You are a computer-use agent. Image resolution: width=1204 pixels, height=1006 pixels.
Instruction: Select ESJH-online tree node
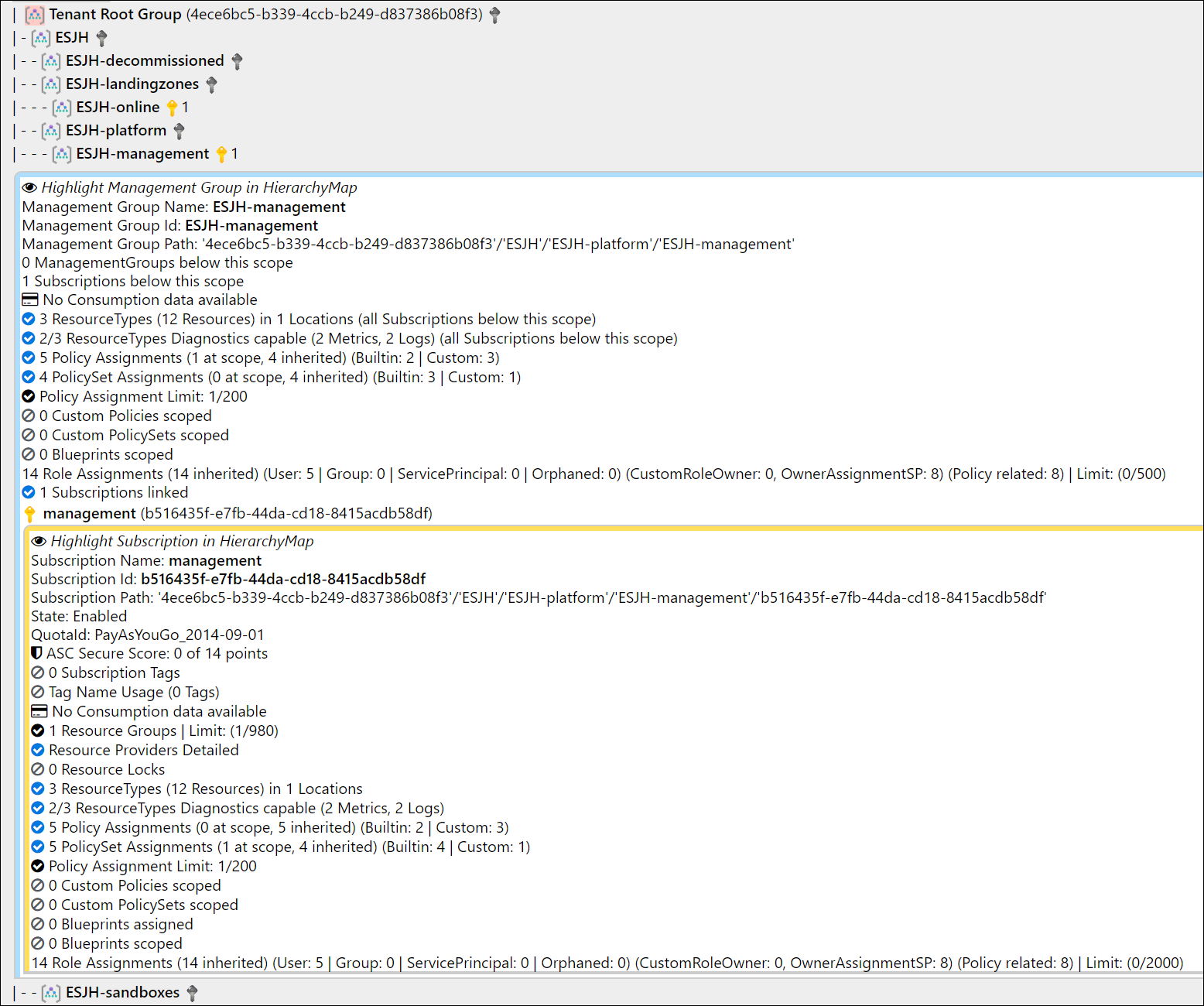(x=118, y=108)
